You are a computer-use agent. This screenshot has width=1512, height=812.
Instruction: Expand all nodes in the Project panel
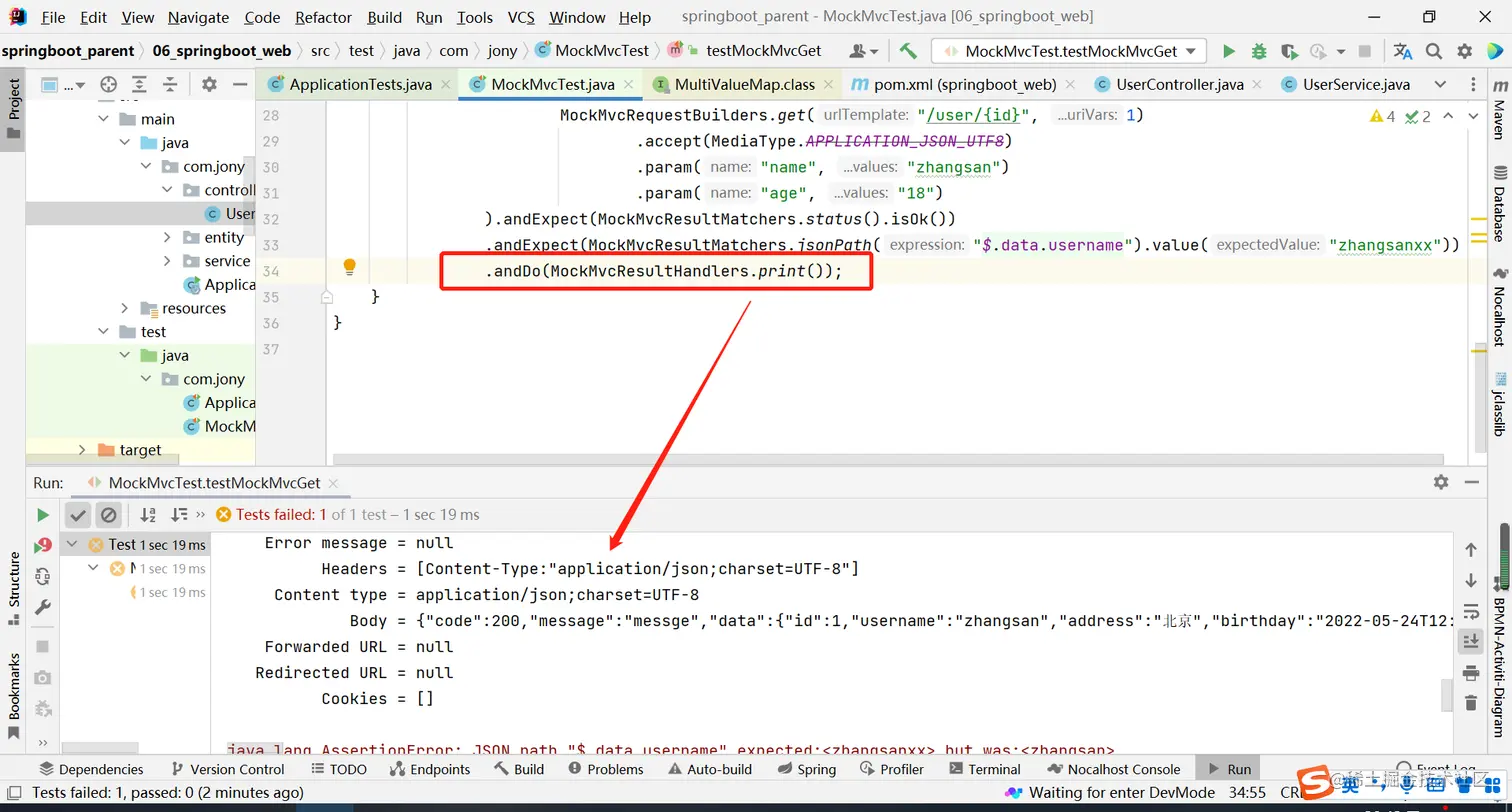click(x=139, y=85)
